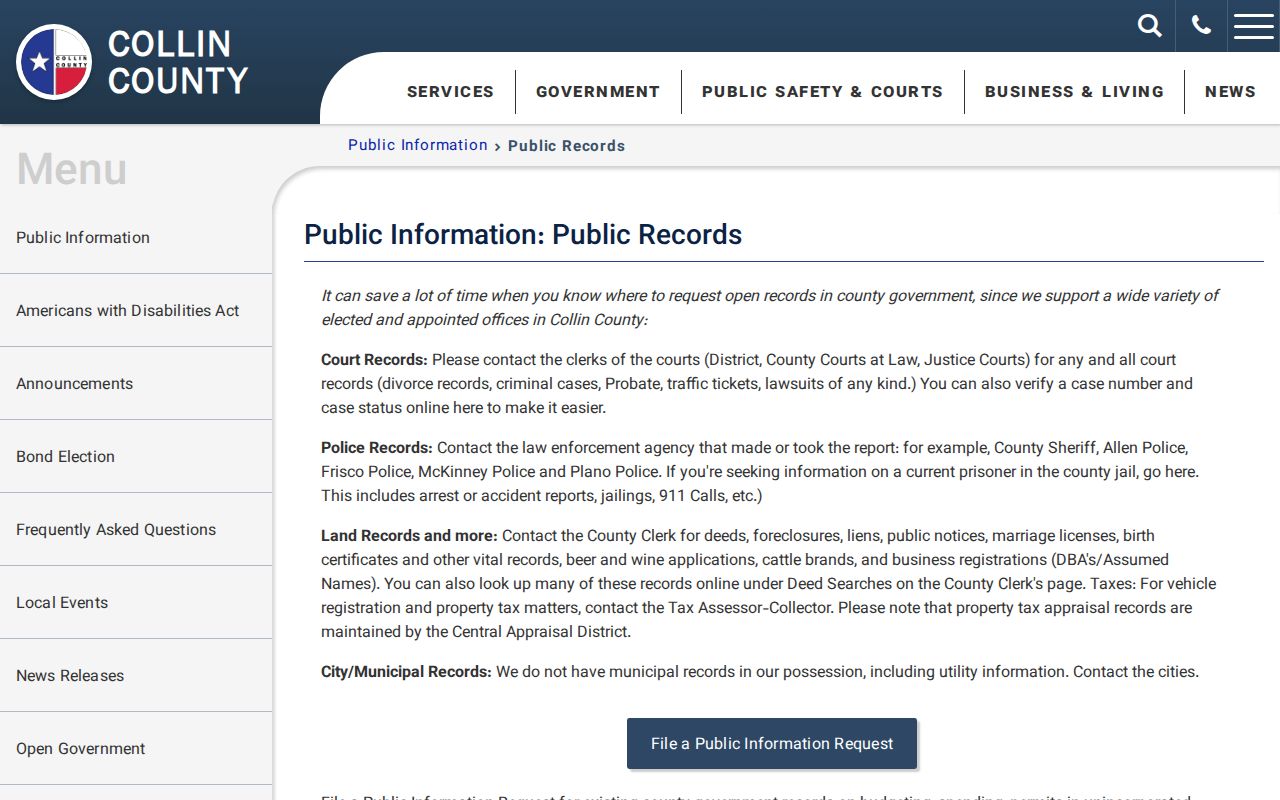This screenshot has height=800, width=1280.
Task: Click the 'Public Records' breadcrumb text
Action: pos(566,146)
